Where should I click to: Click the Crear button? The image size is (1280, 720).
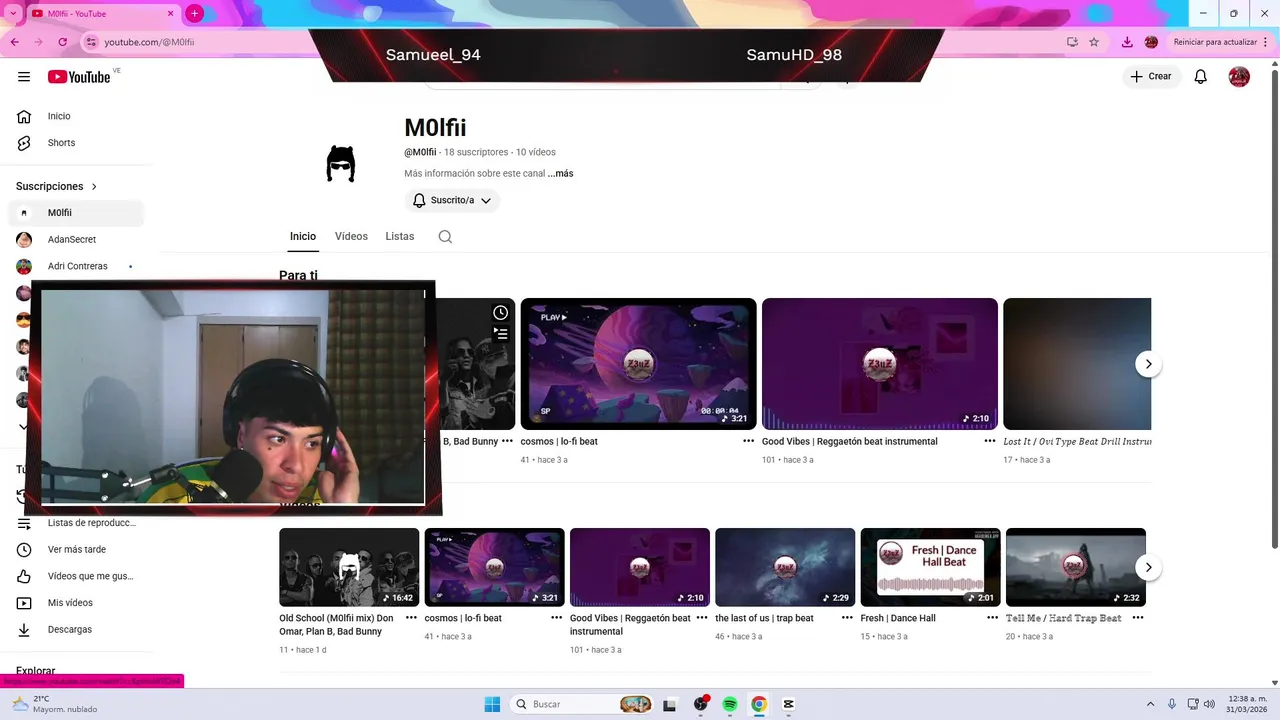[1151, 77]
